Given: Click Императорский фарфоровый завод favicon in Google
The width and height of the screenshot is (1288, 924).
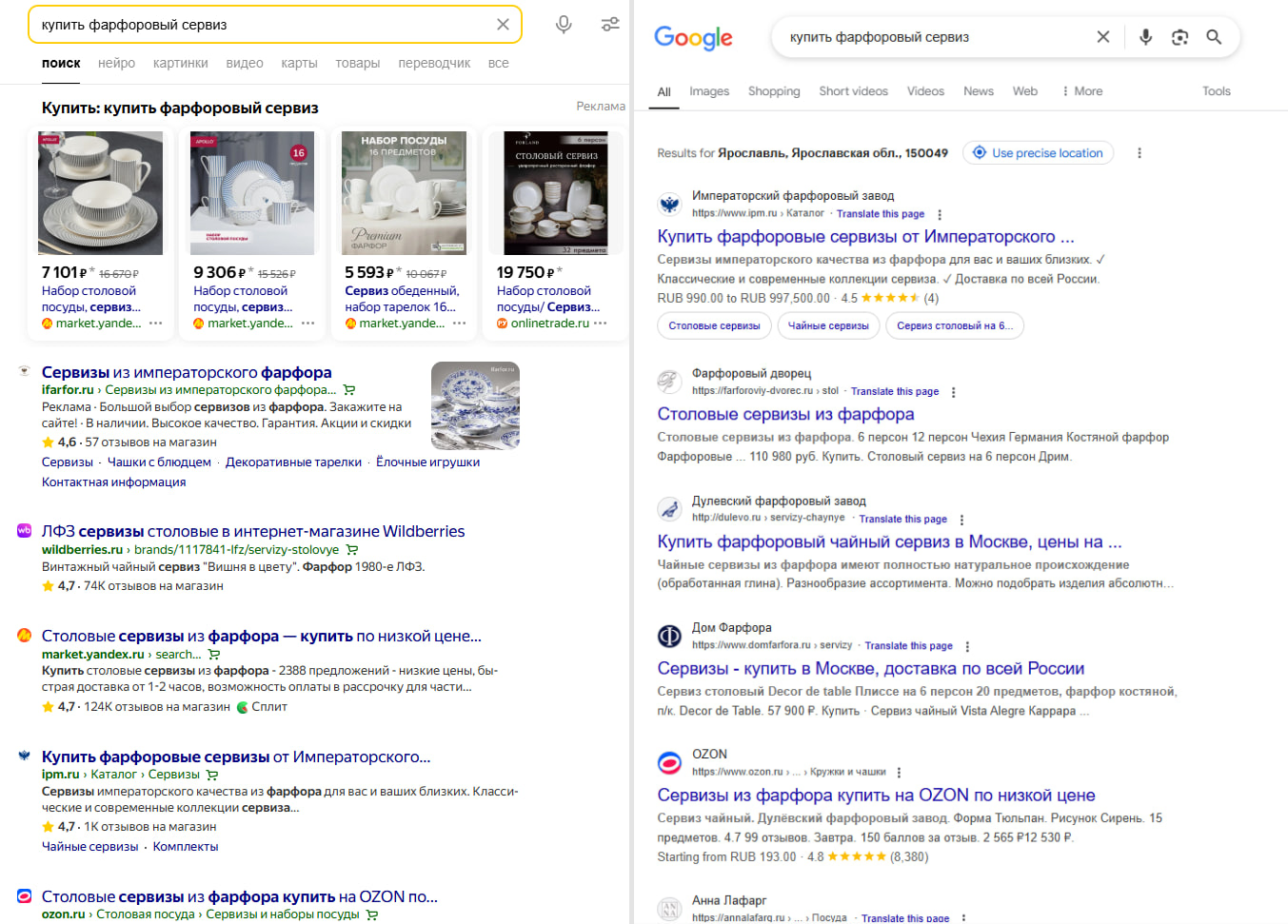Looking at the screenshot, I should click(670, 204).
